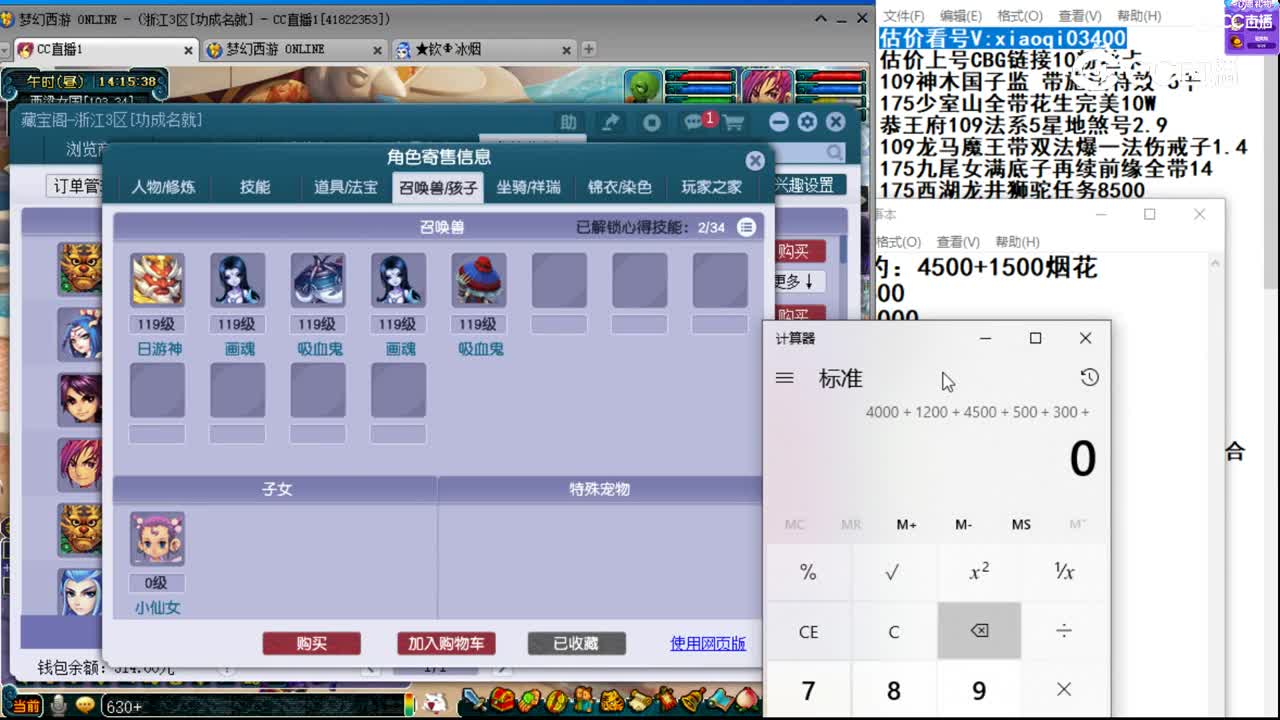Click the 更多 dropdown button
Viewport: 1280px width, 720px height.
point(800,282)
